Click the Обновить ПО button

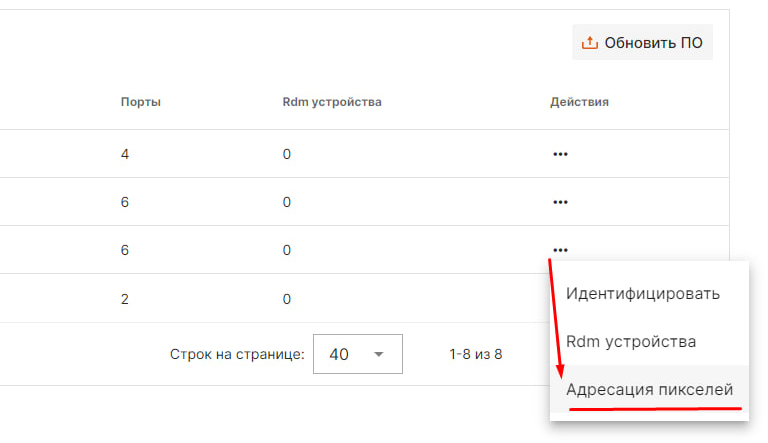tap(642, 43)
